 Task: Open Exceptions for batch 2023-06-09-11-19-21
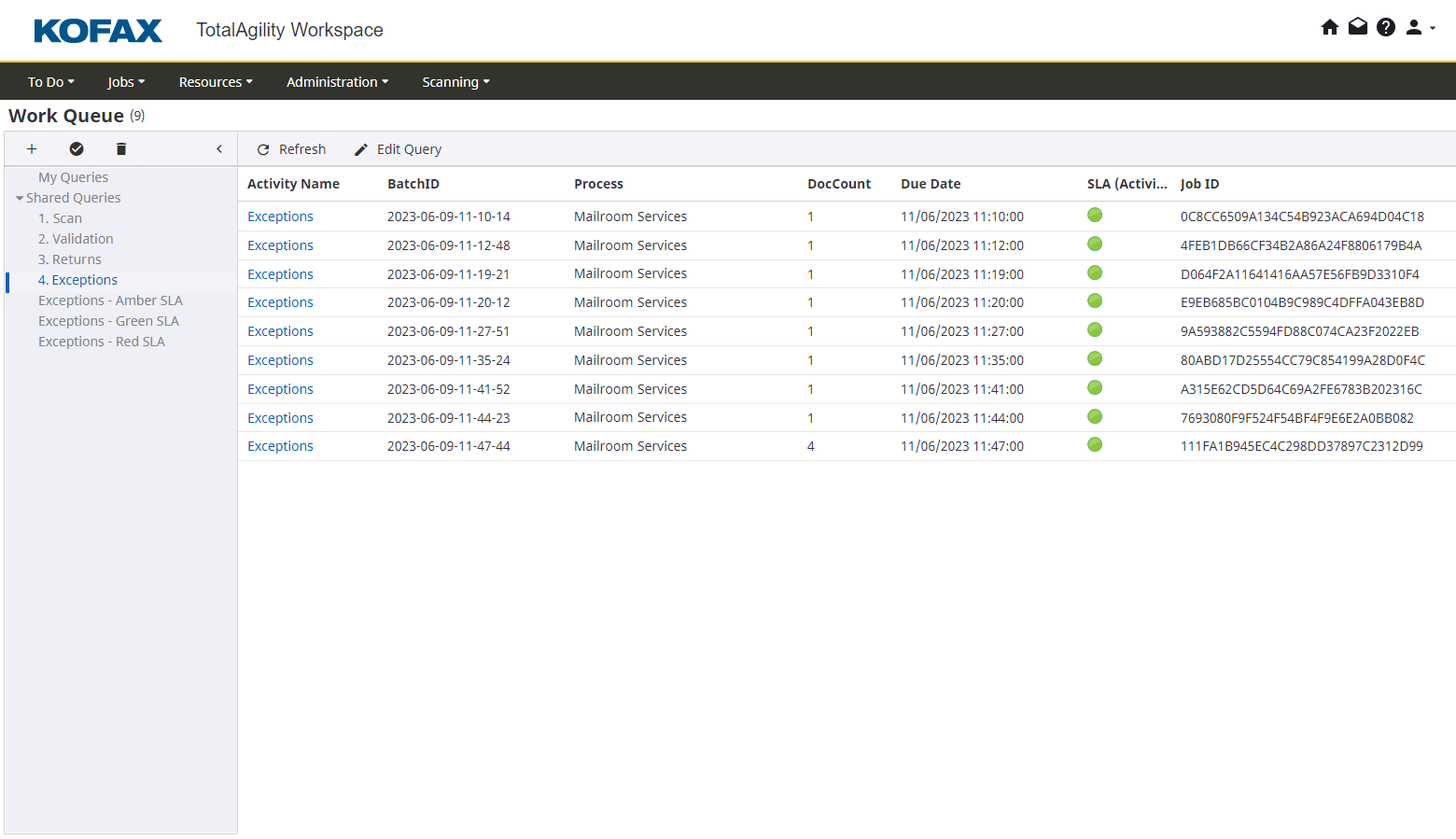pos(280,274)
